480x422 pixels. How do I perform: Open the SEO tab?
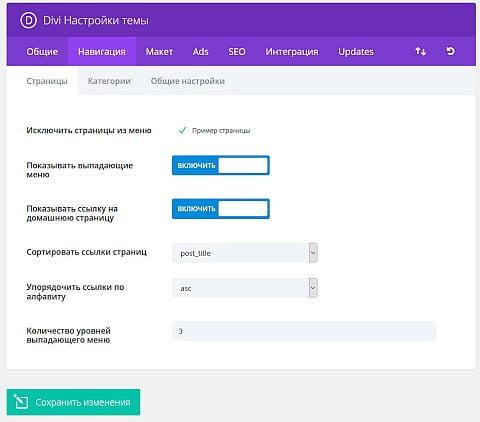(x=237, y=52)
